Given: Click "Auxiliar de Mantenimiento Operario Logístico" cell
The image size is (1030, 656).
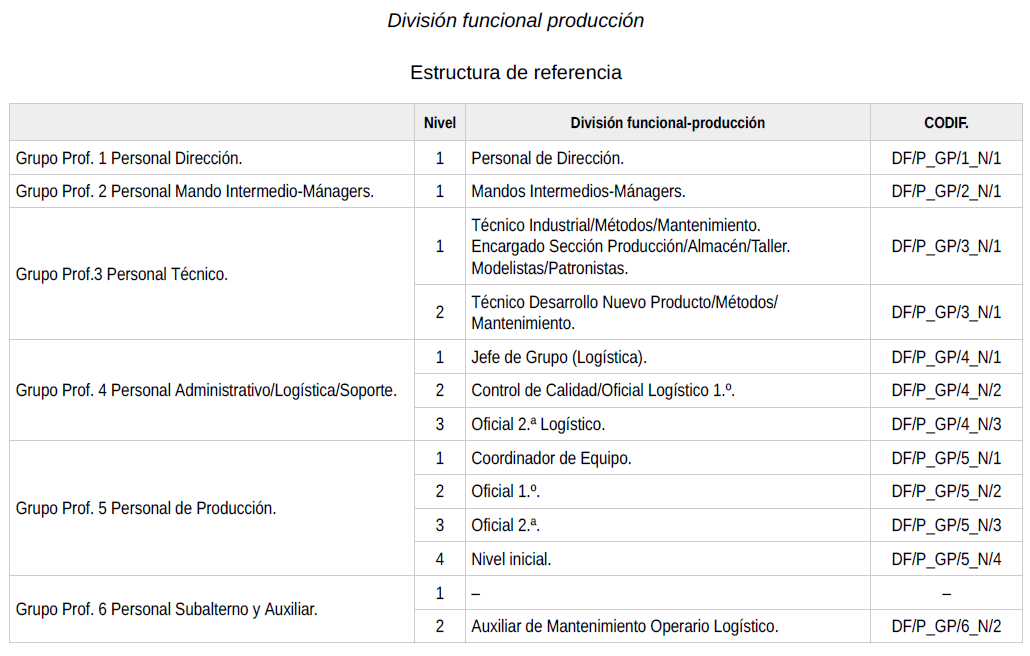Looking at the screenshot, I should pyautogui.click(x=624, y=626).
